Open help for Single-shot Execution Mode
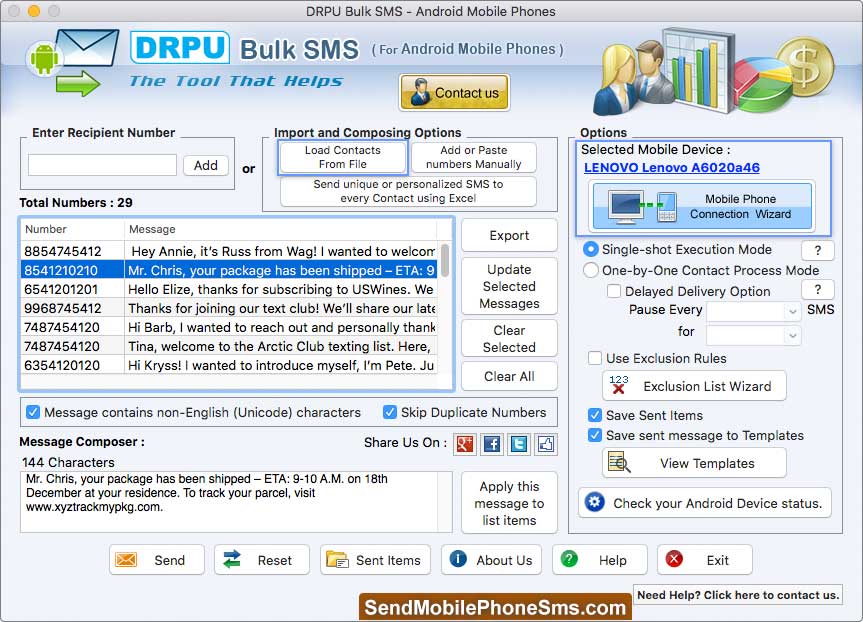This screenshot has height=622, width=863. (818, 250)
